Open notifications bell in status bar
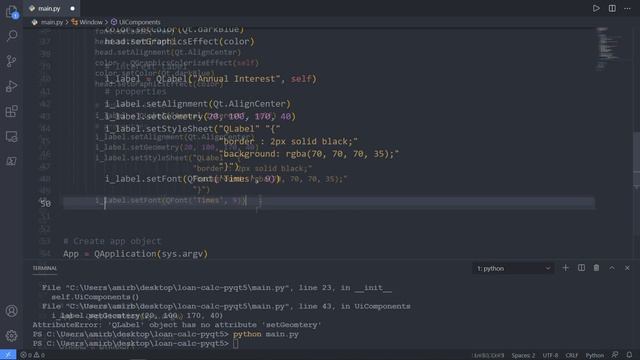The width and height of the screenshot is (640, 360). pyautogui.click(x=629, y=355)
